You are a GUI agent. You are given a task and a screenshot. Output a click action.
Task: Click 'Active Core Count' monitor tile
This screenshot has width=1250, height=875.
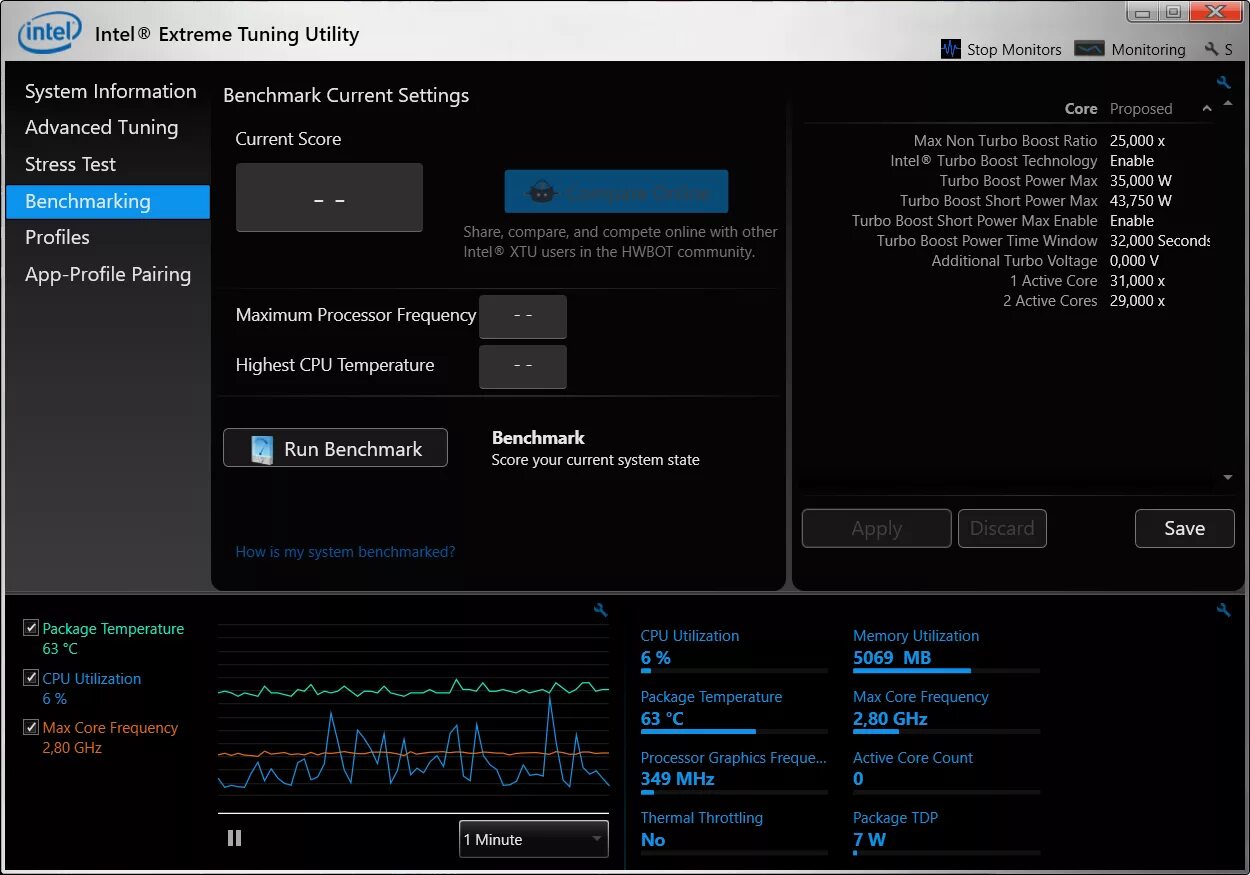point(946,772)
